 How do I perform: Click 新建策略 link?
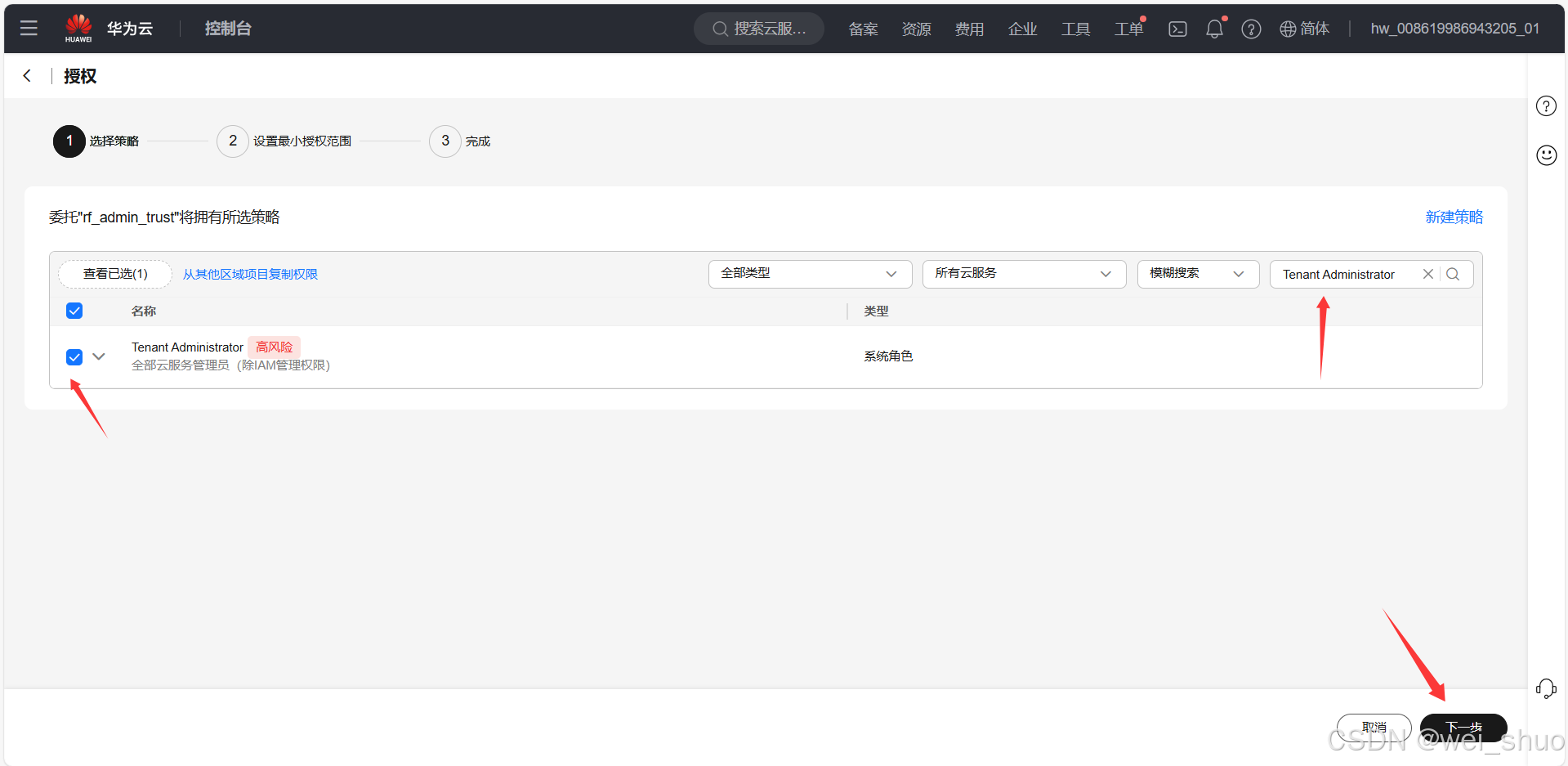click(x=1454, y=217)
